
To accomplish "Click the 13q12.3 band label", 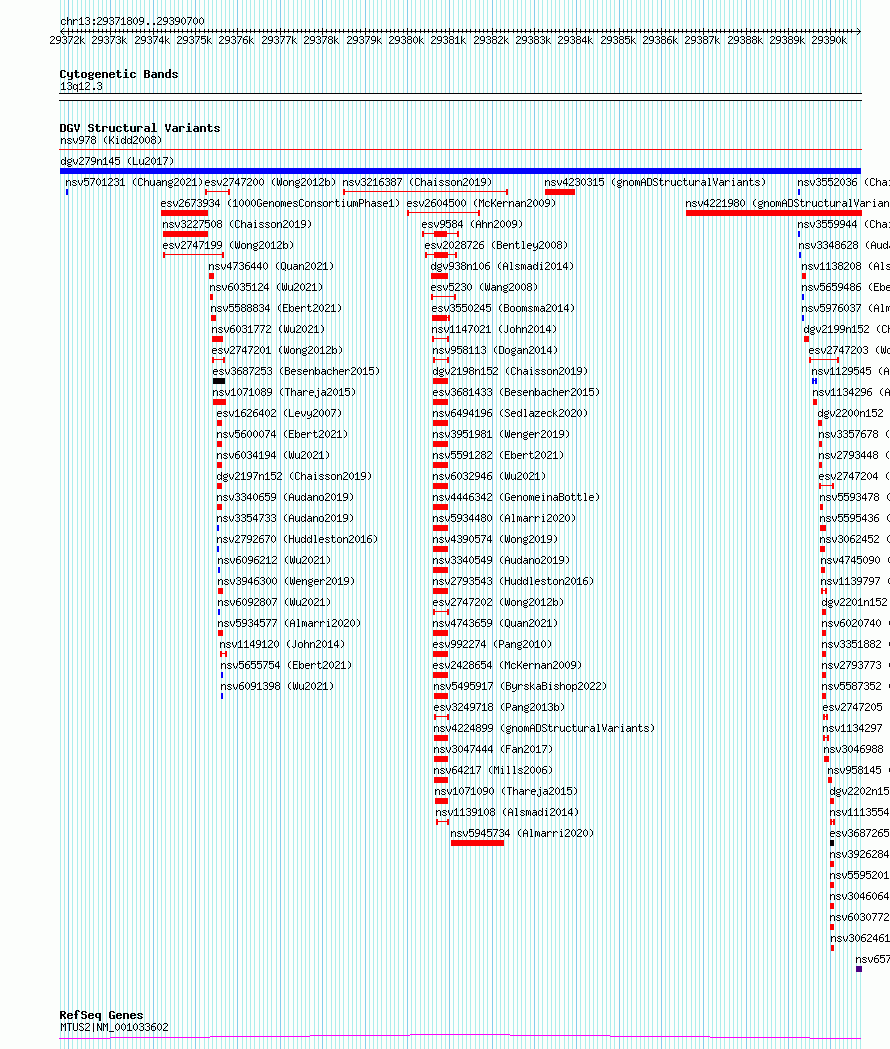I will pos(81,86).
